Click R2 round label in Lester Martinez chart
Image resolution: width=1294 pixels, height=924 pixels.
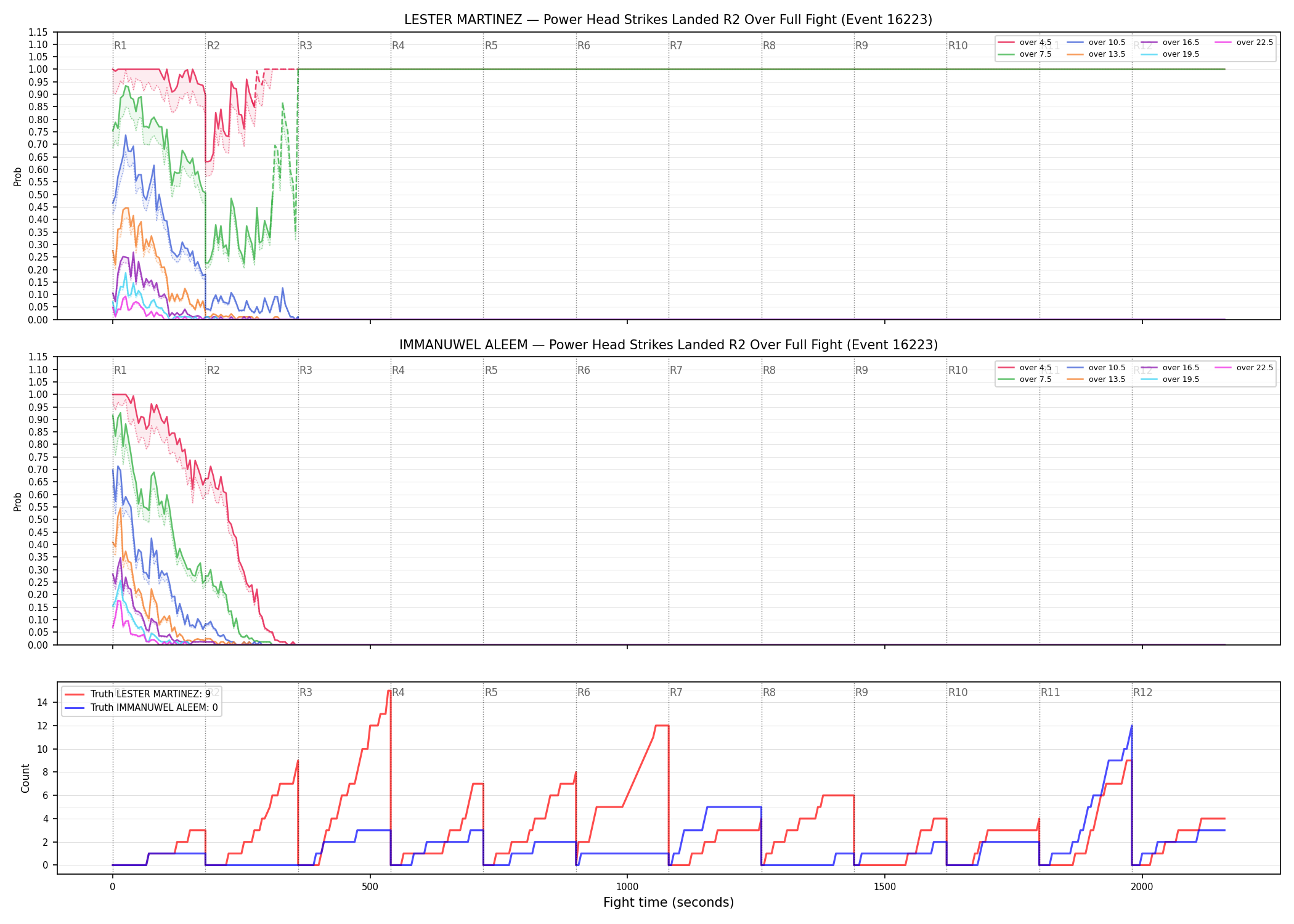213,46
